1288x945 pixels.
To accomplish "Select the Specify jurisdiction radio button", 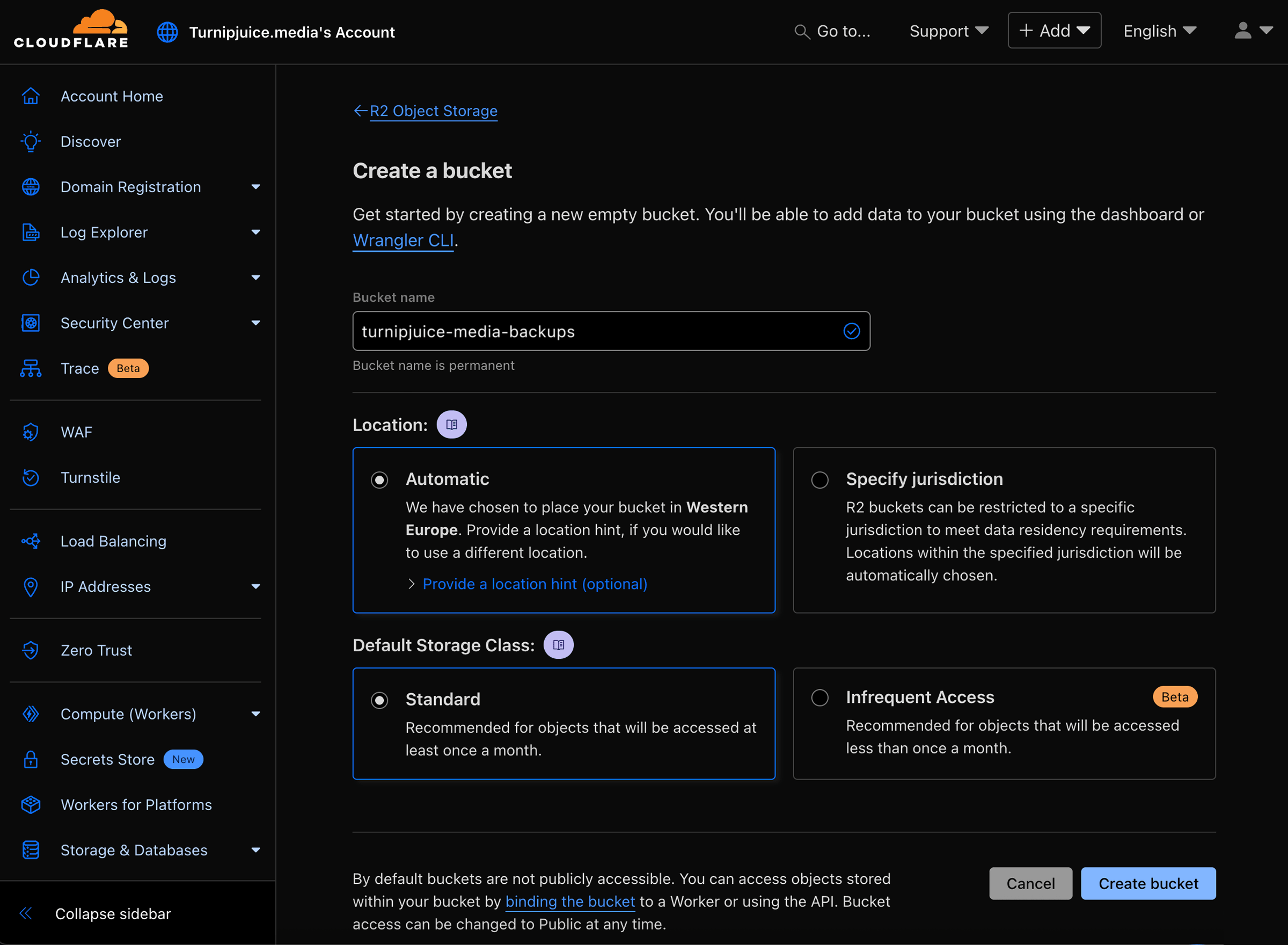I will (820, 480).
